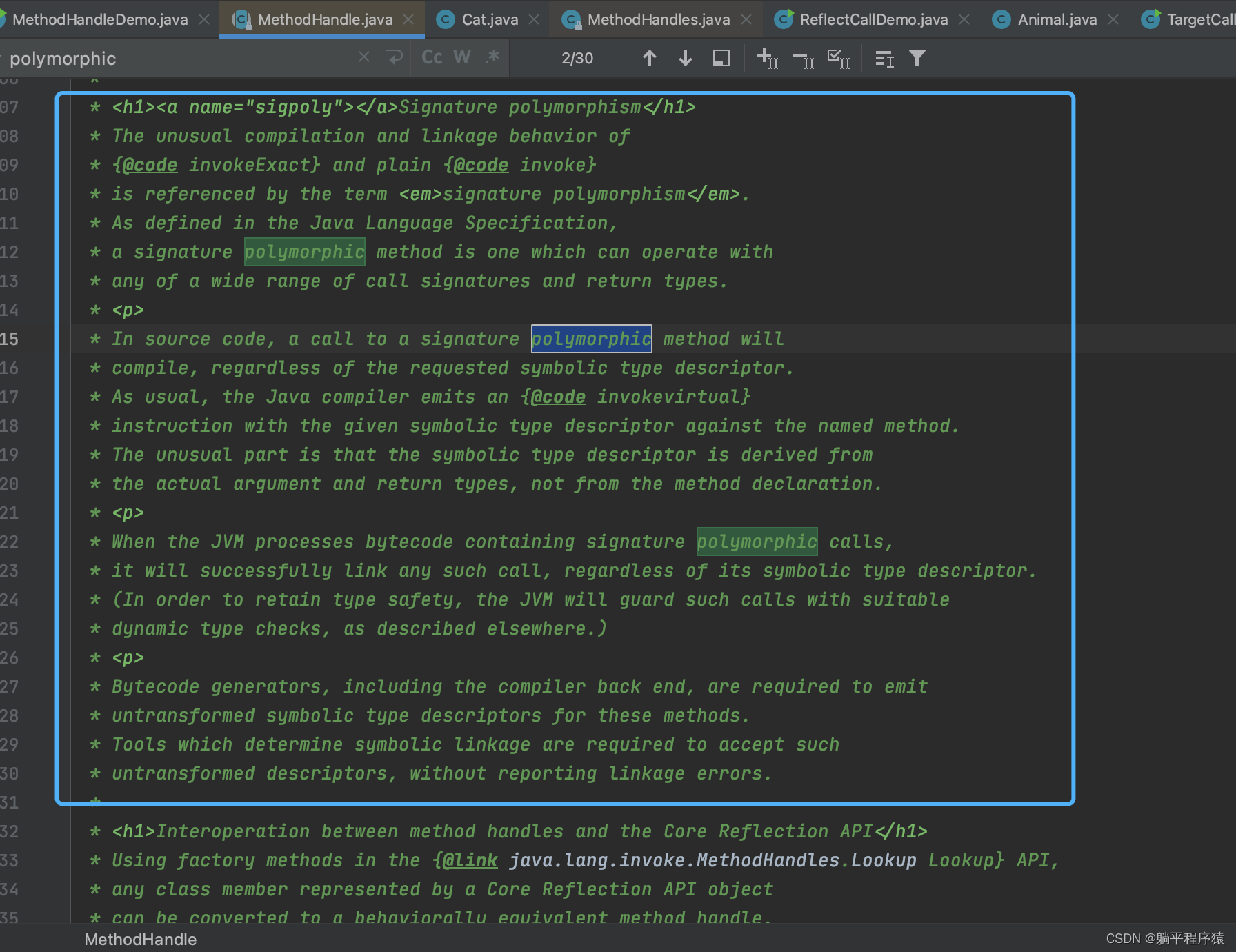The image size is (1236, 952).
Task: Click highlighted polymorphic on line 15
Action: (x=591, y=339)
